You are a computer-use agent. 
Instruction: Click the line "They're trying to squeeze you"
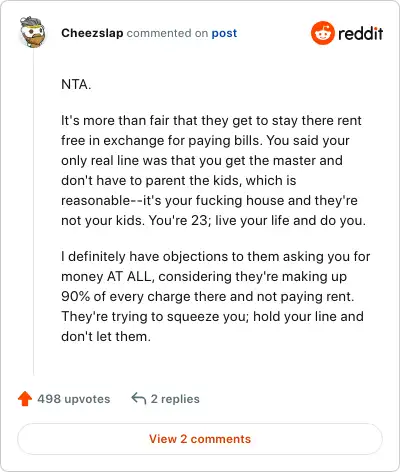[212, 317]
